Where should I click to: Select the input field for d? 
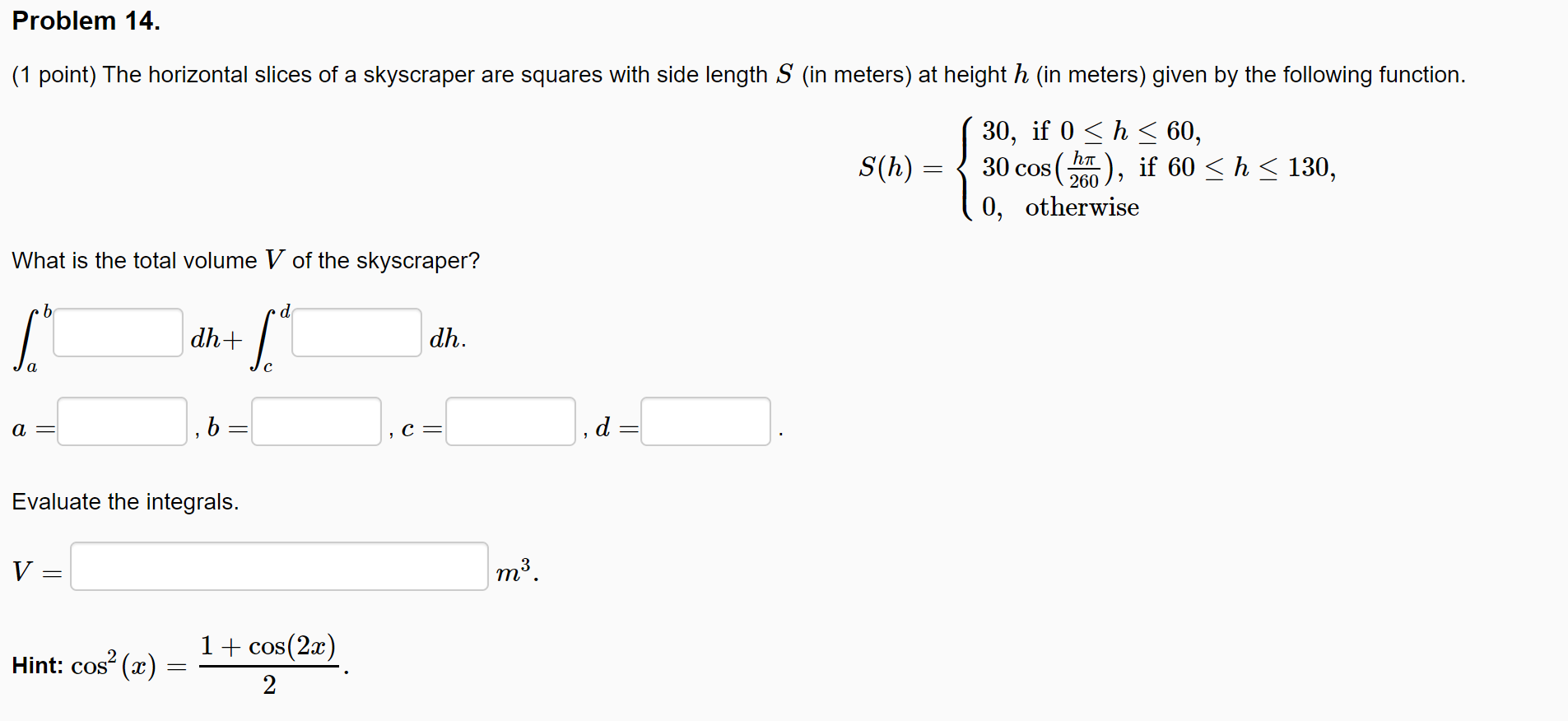(x=705, y=421)
